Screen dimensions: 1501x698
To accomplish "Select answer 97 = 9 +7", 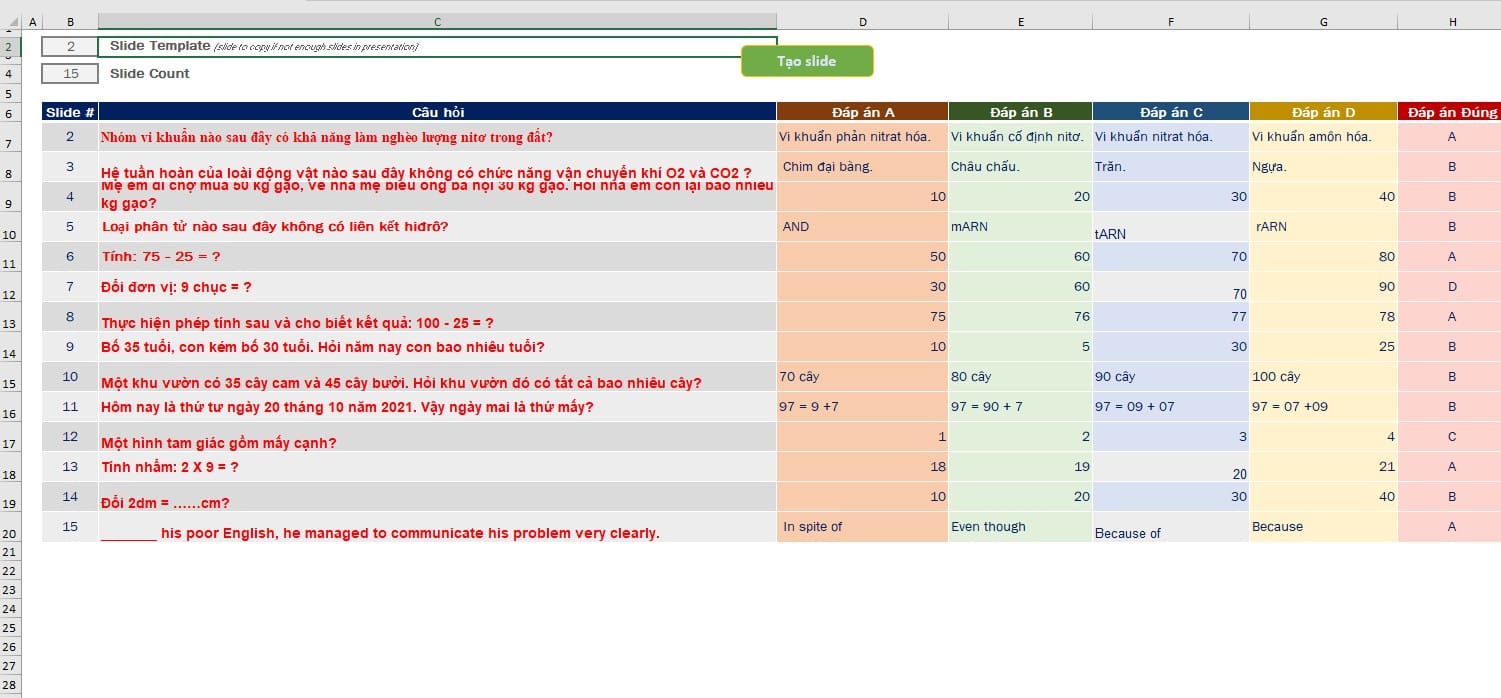I will pos(862,407).
